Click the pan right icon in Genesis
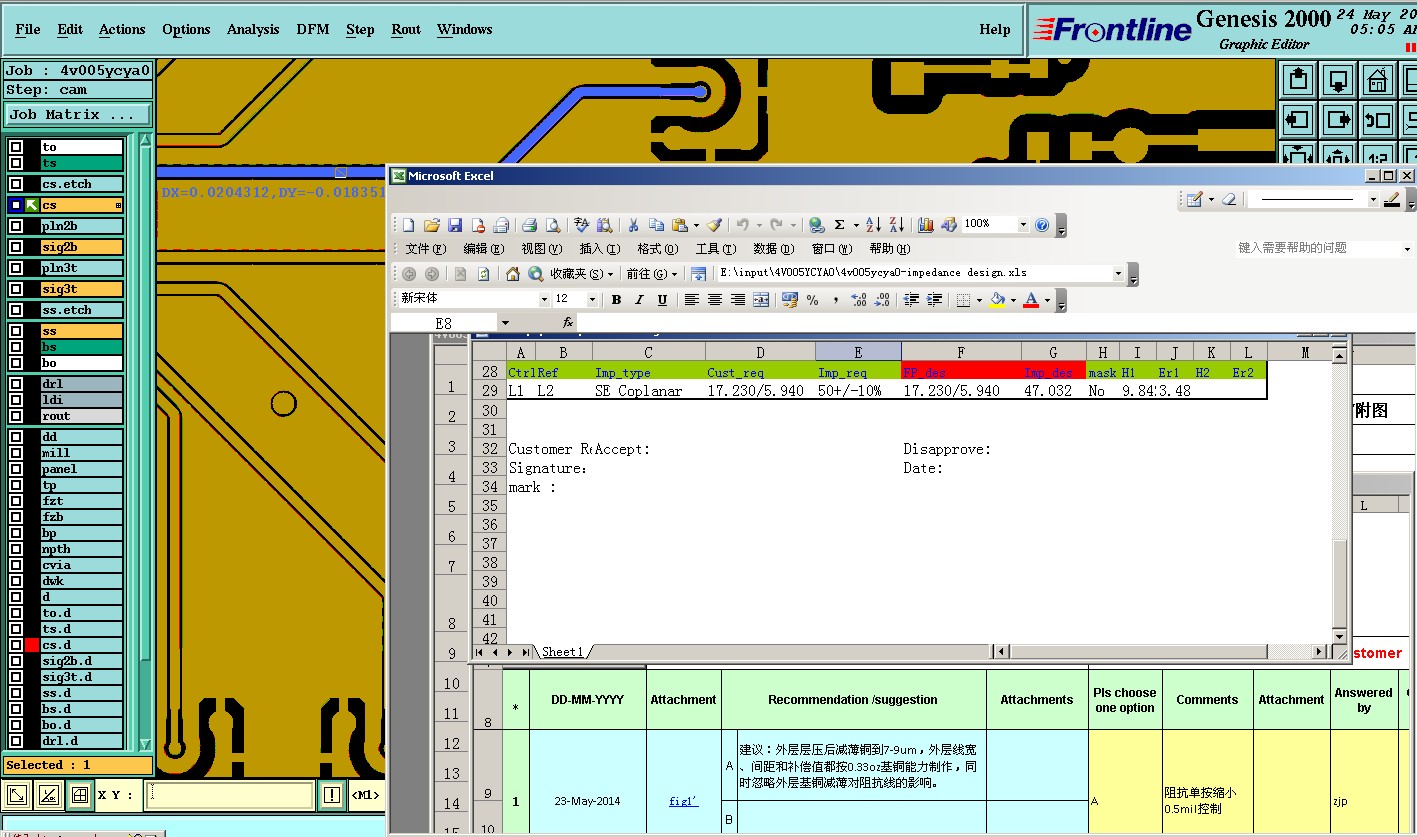Screen dimensions: 1417x837 (x=1338, y=121)
